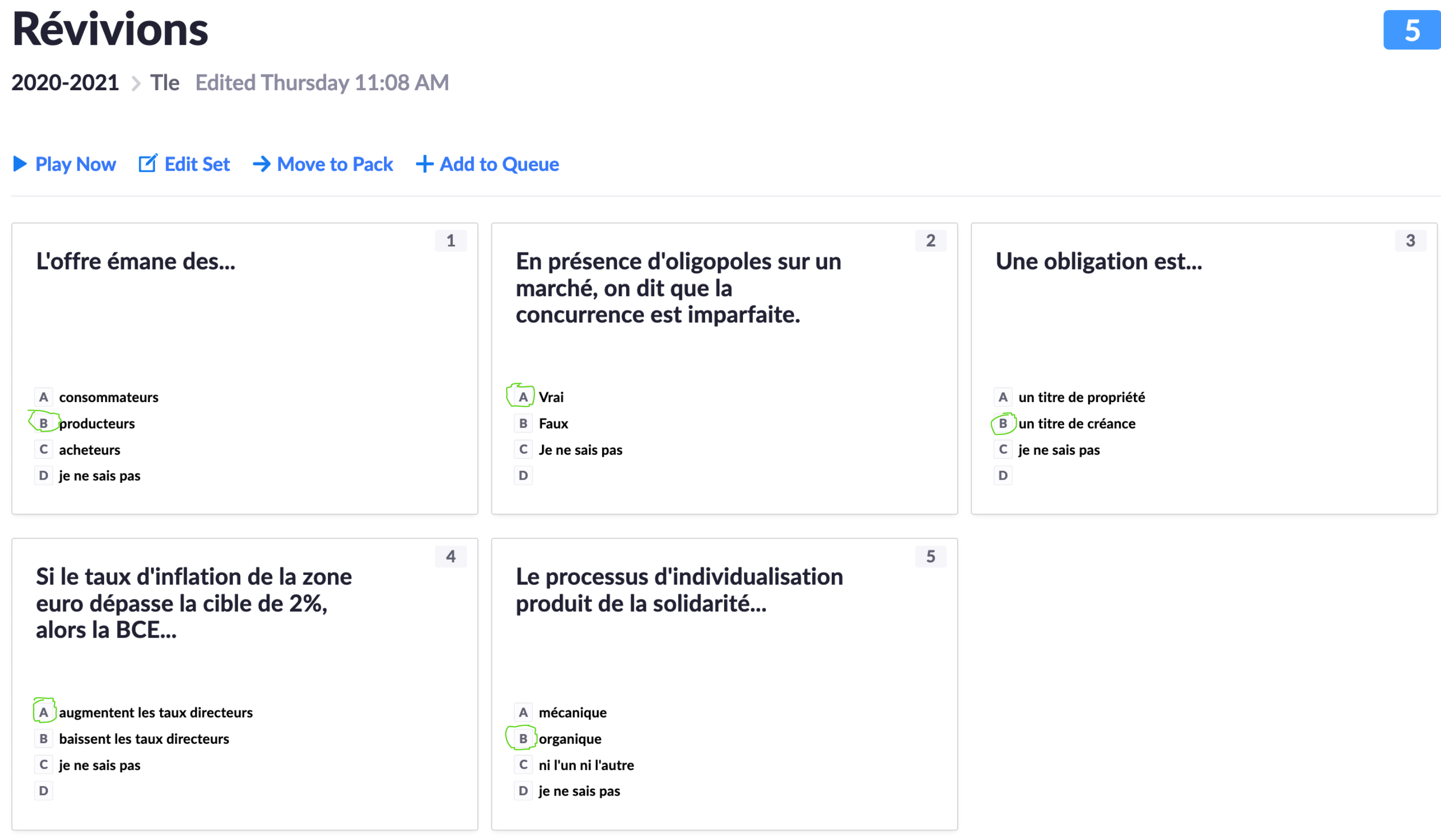Click number badge 2 on oligopoles card
The width and height of the screenshot is (1441, 840).
point(931,241)
